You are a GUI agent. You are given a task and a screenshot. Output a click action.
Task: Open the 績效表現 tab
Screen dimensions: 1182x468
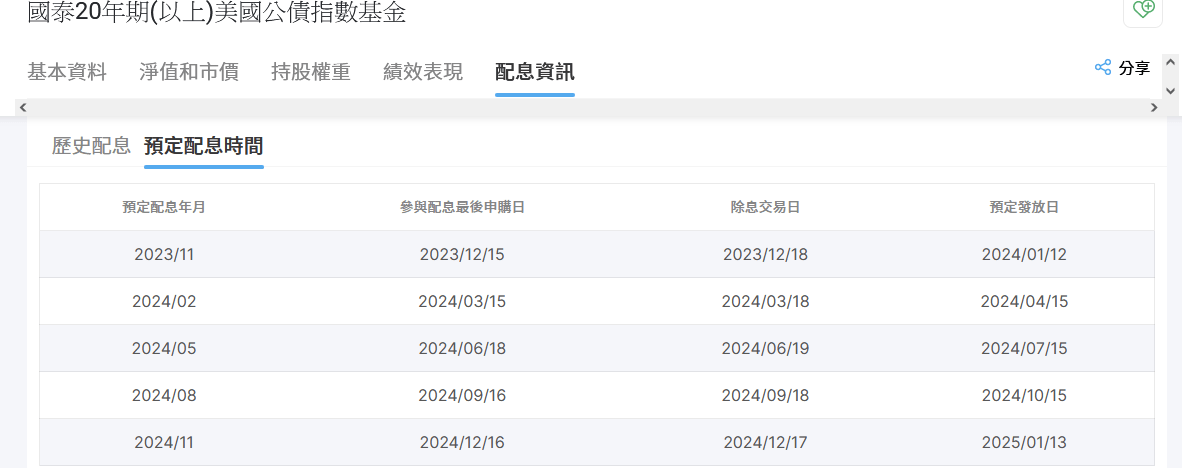tap(423, 72)
